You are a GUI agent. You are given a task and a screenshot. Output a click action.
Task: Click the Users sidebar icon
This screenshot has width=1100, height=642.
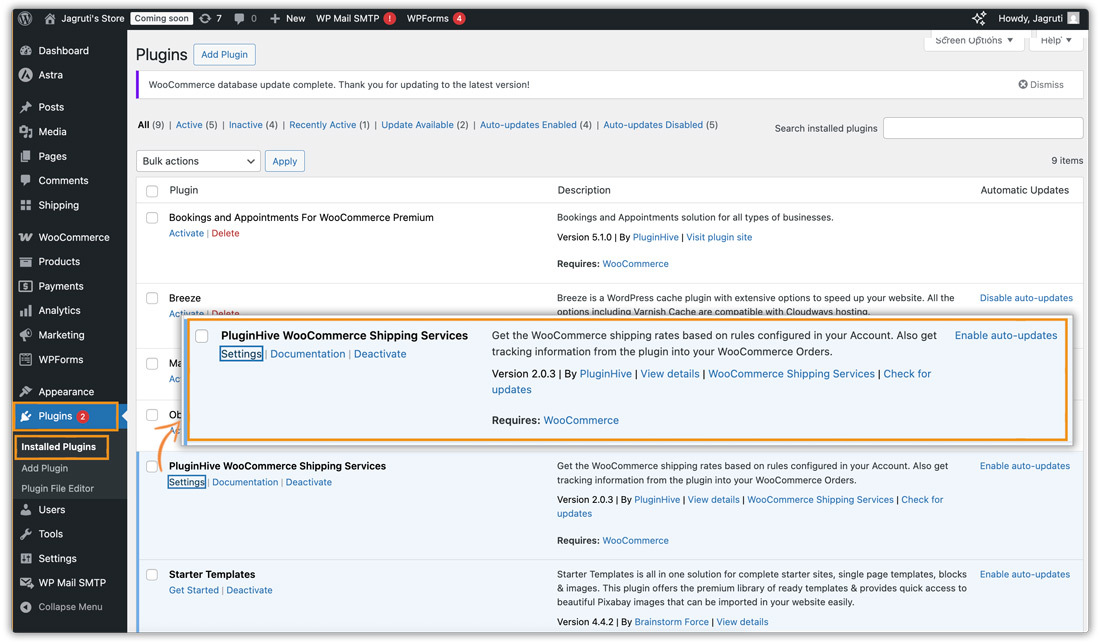click(26, 509)
